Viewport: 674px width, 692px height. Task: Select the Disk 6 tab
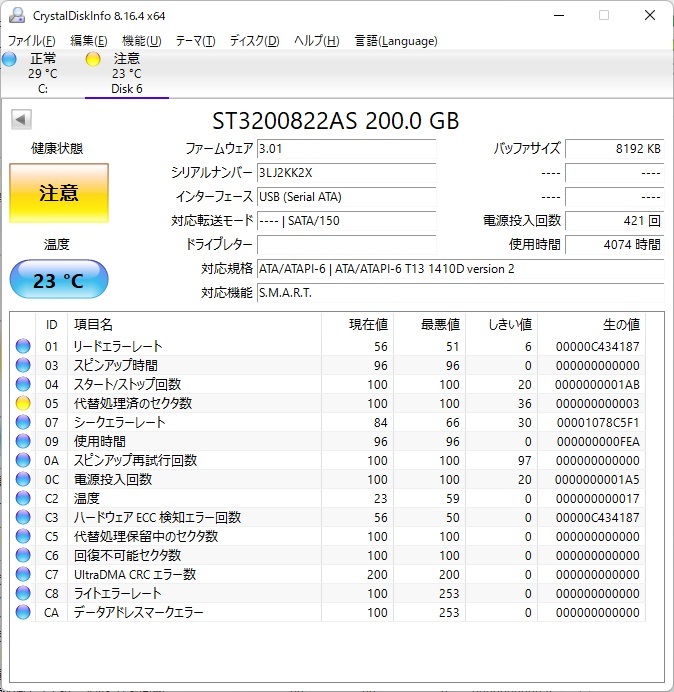pos(127,73)
